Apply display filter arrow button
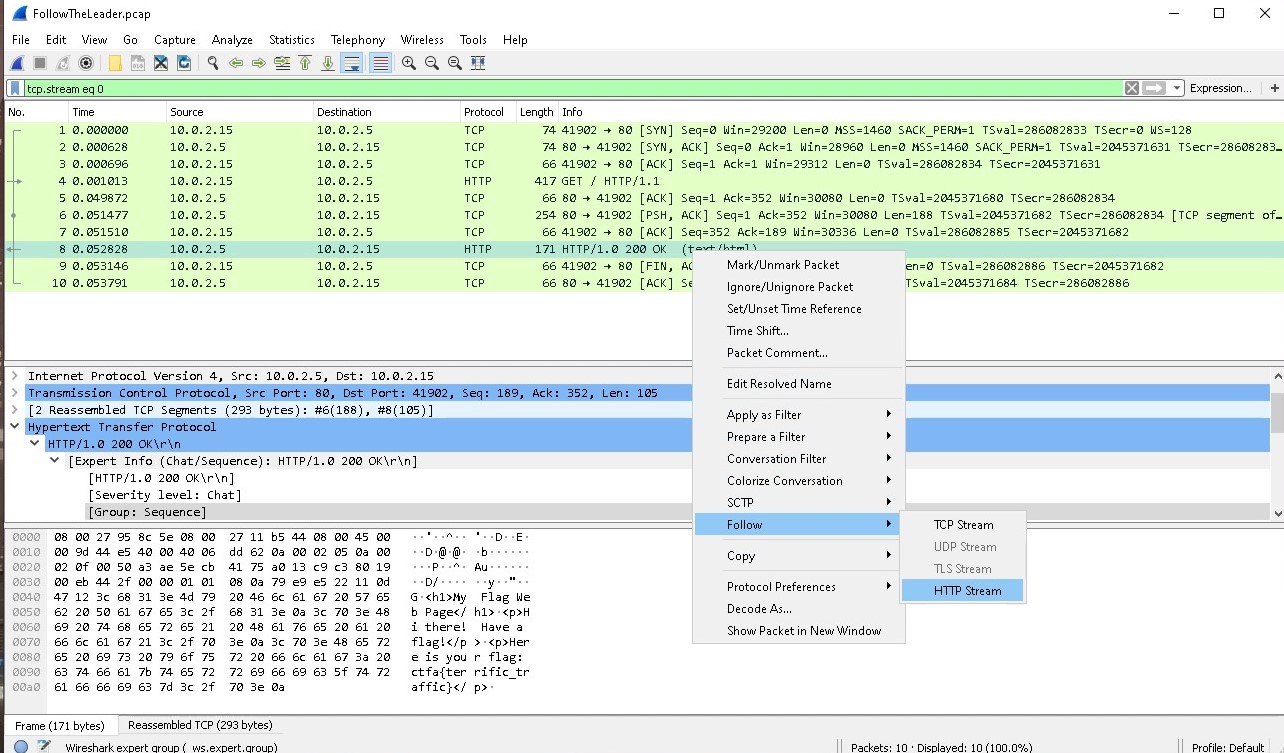The image size is (1284, 753). click(1154, 88)
